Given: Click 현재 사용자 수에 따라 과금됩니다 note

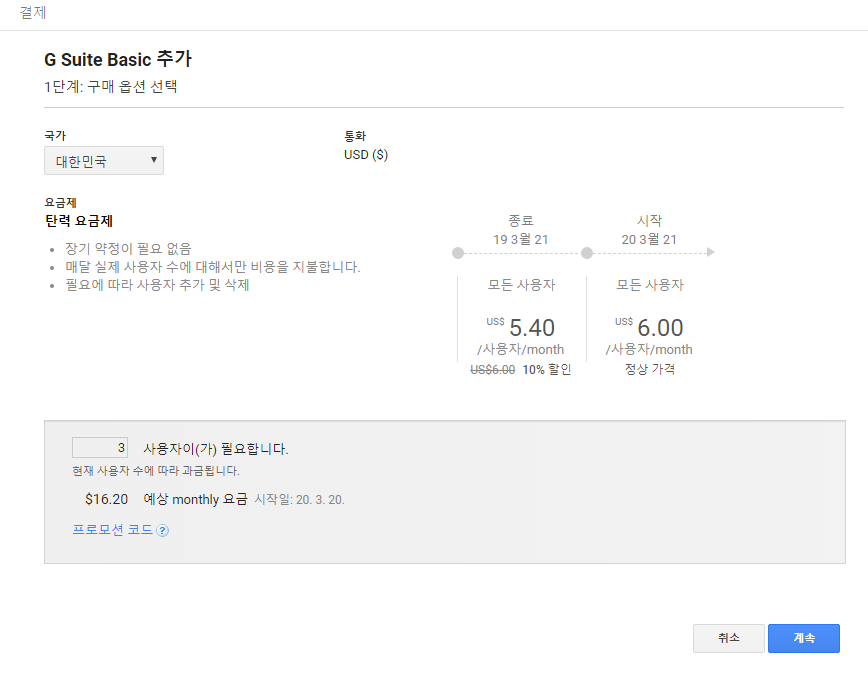Looking at the screenshot, I should coord(156,471).
